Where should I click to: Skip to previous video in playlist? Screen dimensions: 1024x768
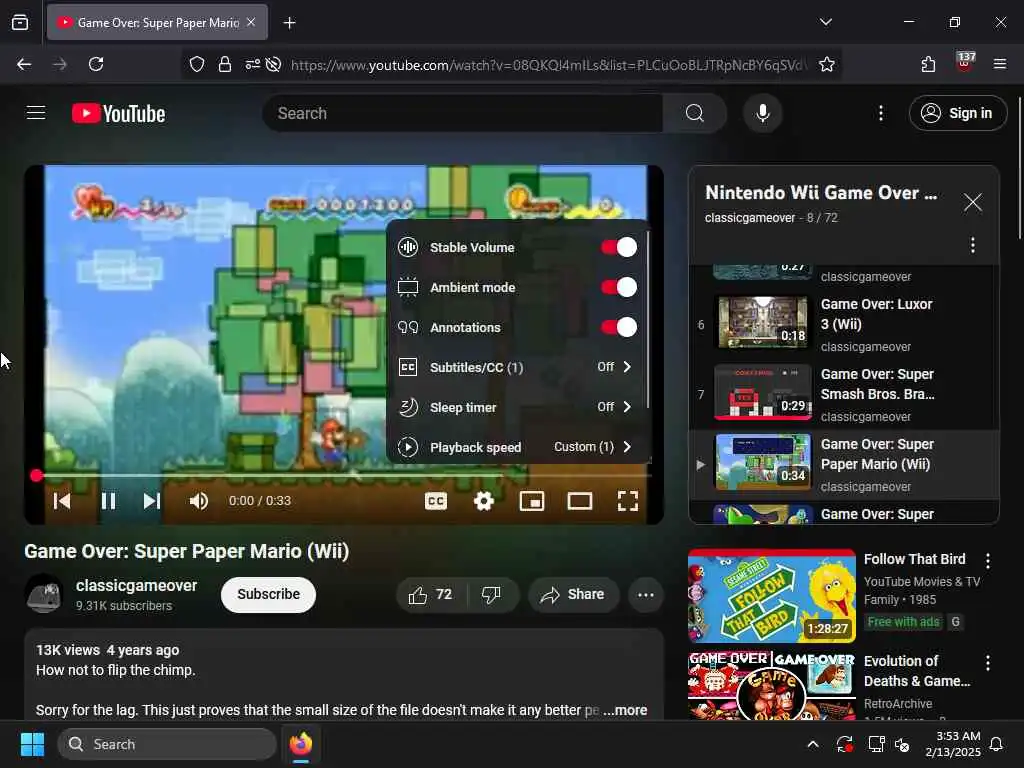pos(62,501)
